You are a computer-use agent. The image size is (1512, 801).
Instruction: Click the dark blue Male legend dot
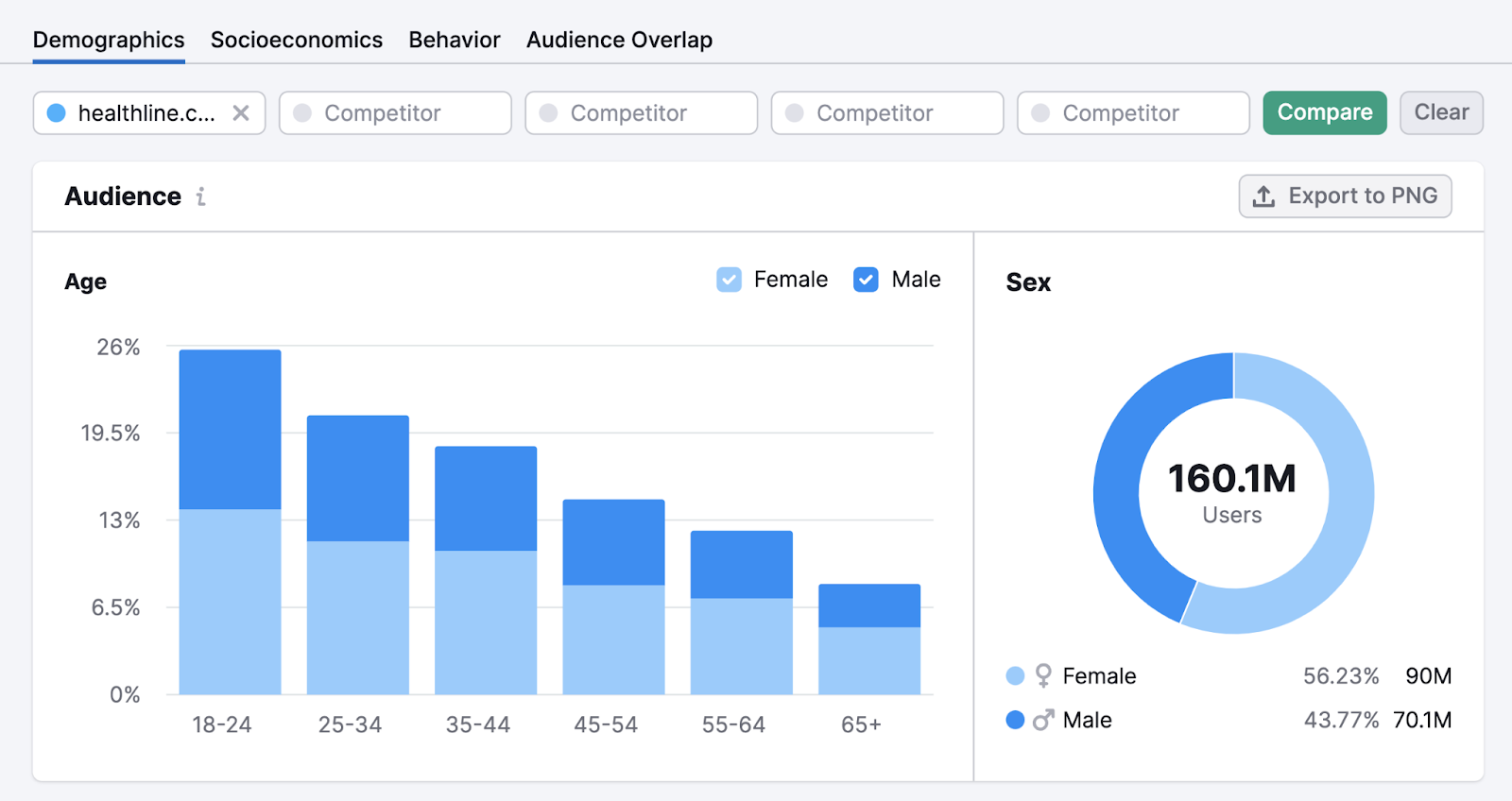[1016, 720]
